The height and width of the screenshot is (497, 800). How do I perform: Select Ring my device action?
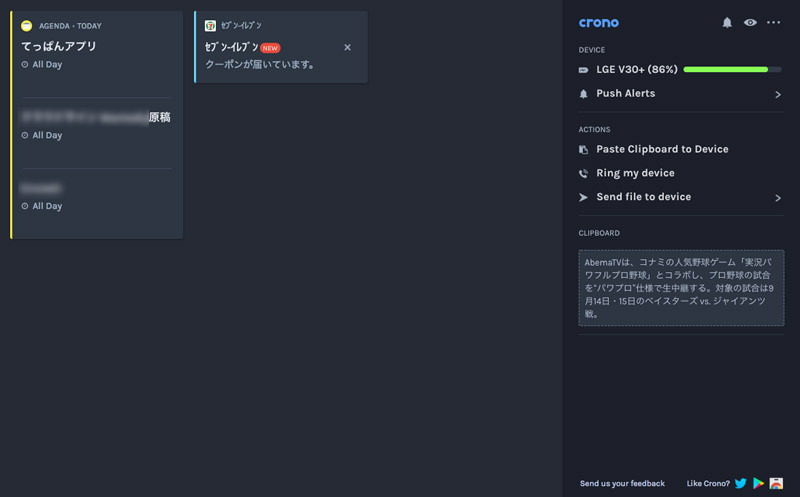point(635,173)
